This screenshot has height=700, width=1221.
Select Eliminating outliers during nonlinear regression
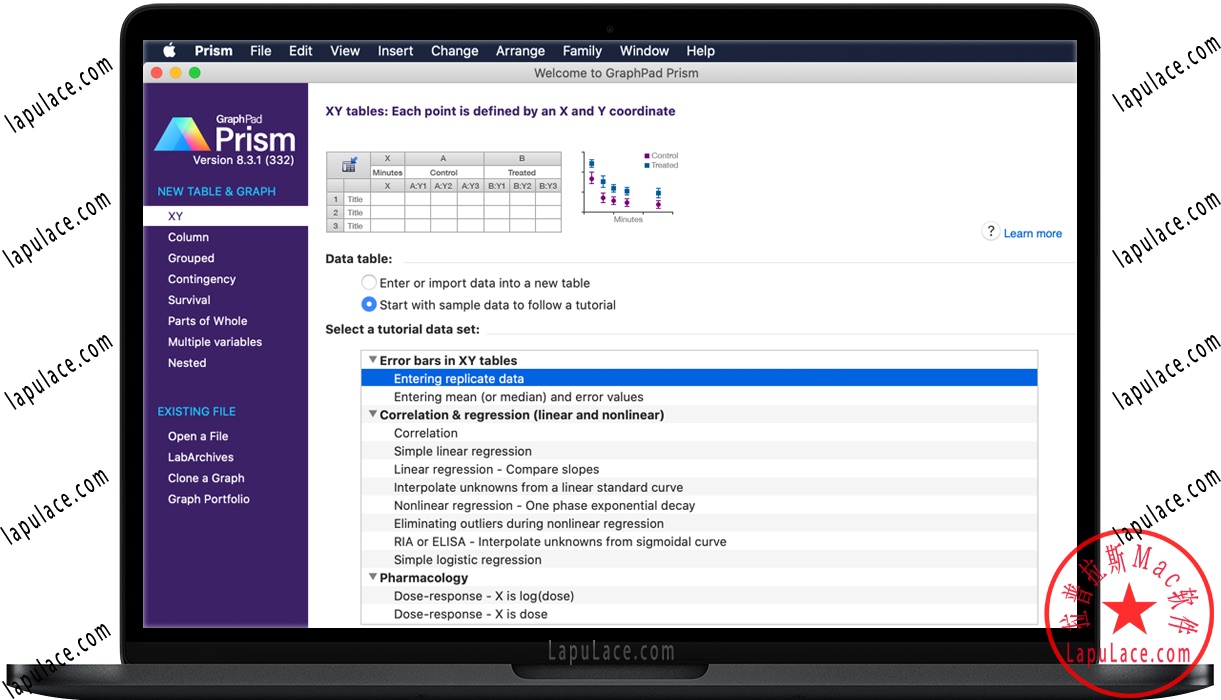click(x=699, y=523)
